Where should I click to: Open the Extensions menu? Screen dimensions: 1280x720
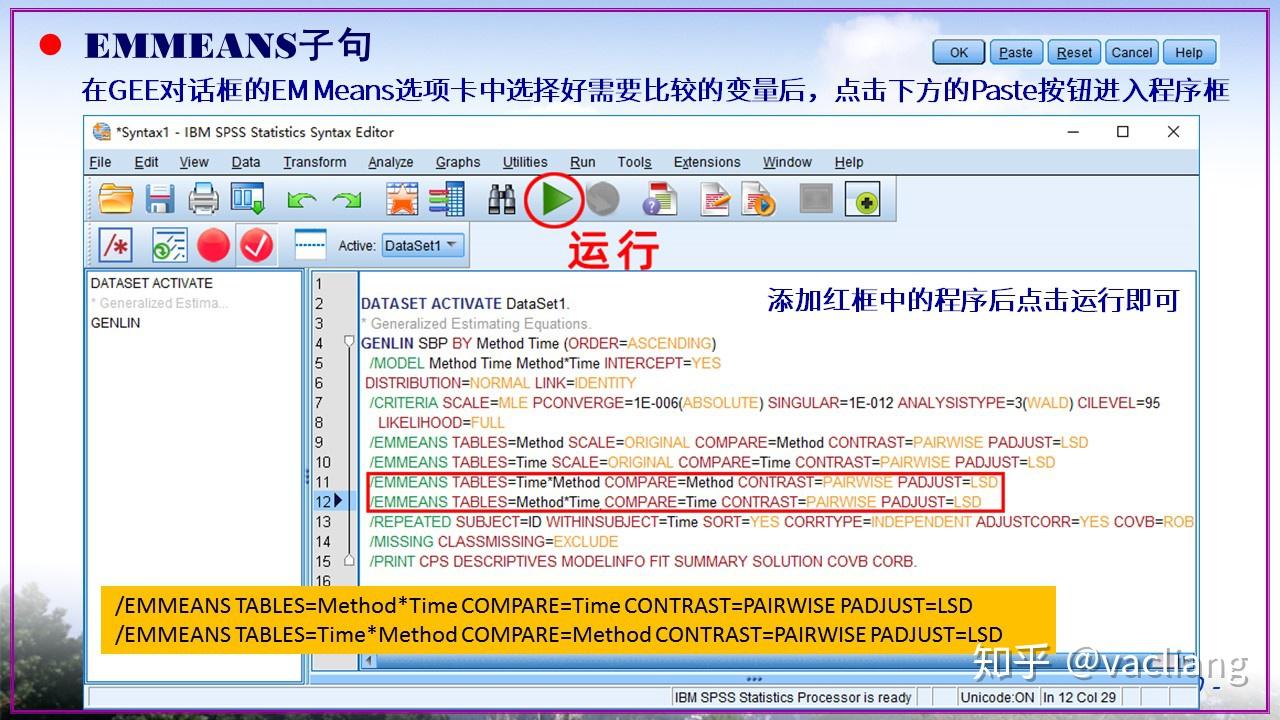pyautogui.click(x=707, y=161)
